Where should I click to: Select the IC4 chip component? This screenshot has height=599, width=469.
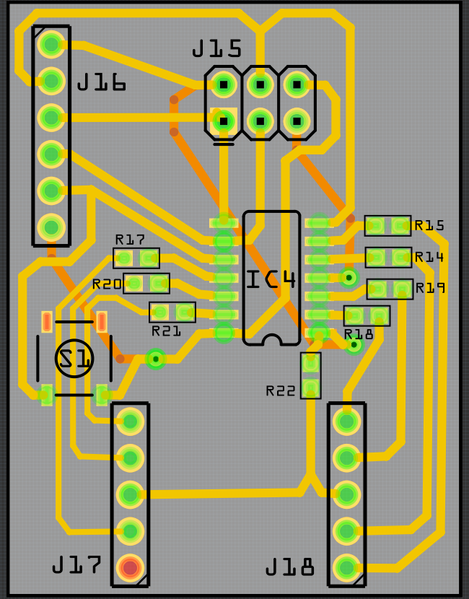(x=272, y=278)
